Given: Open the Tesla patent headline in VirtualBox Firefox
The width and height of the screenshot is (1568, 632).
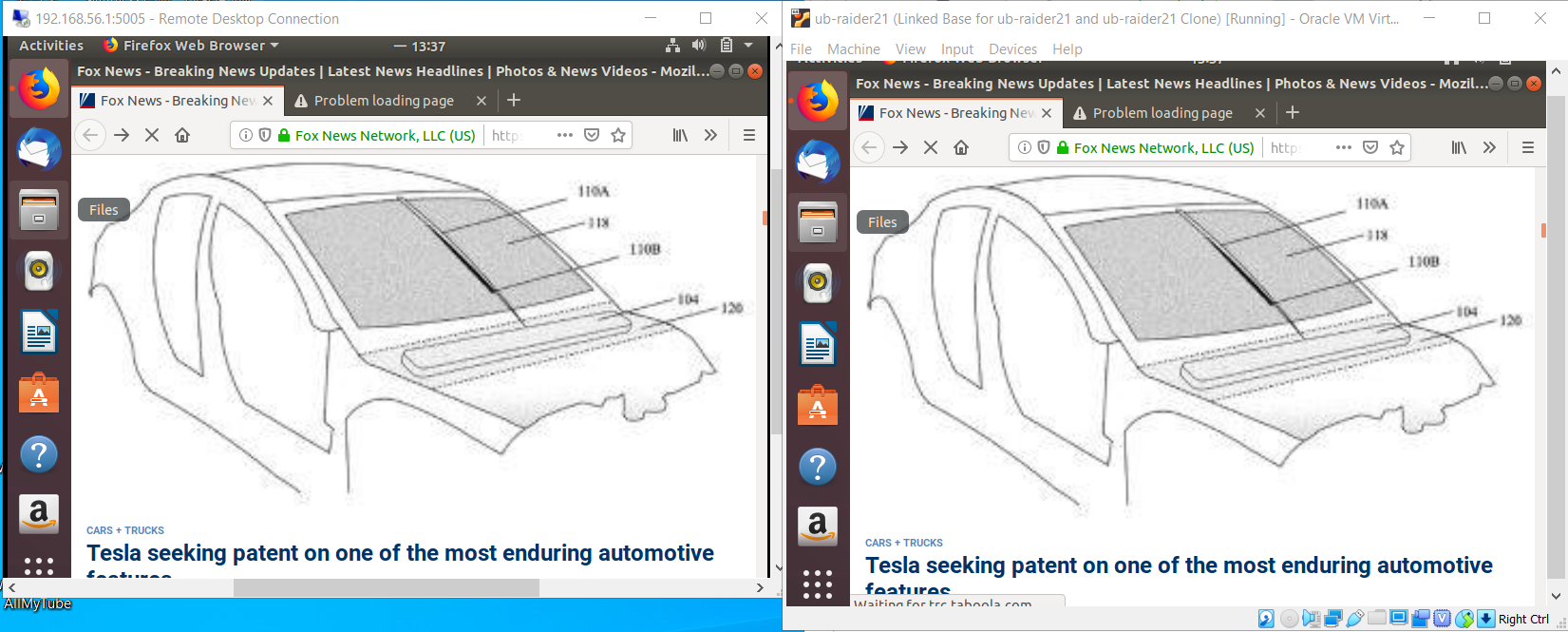Looking at the screenshot, I should (1179, 576).
